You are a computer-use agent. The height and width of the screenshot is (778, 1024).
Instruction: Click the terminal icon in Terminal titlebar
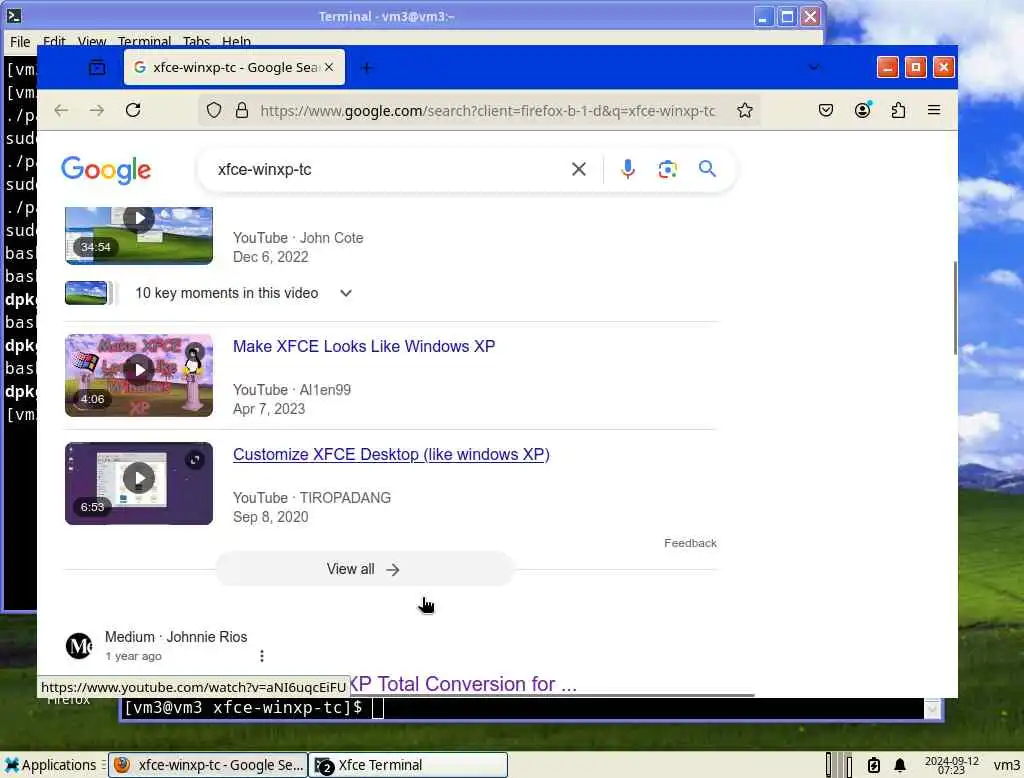pyautogui.click(x=14, y=16)
